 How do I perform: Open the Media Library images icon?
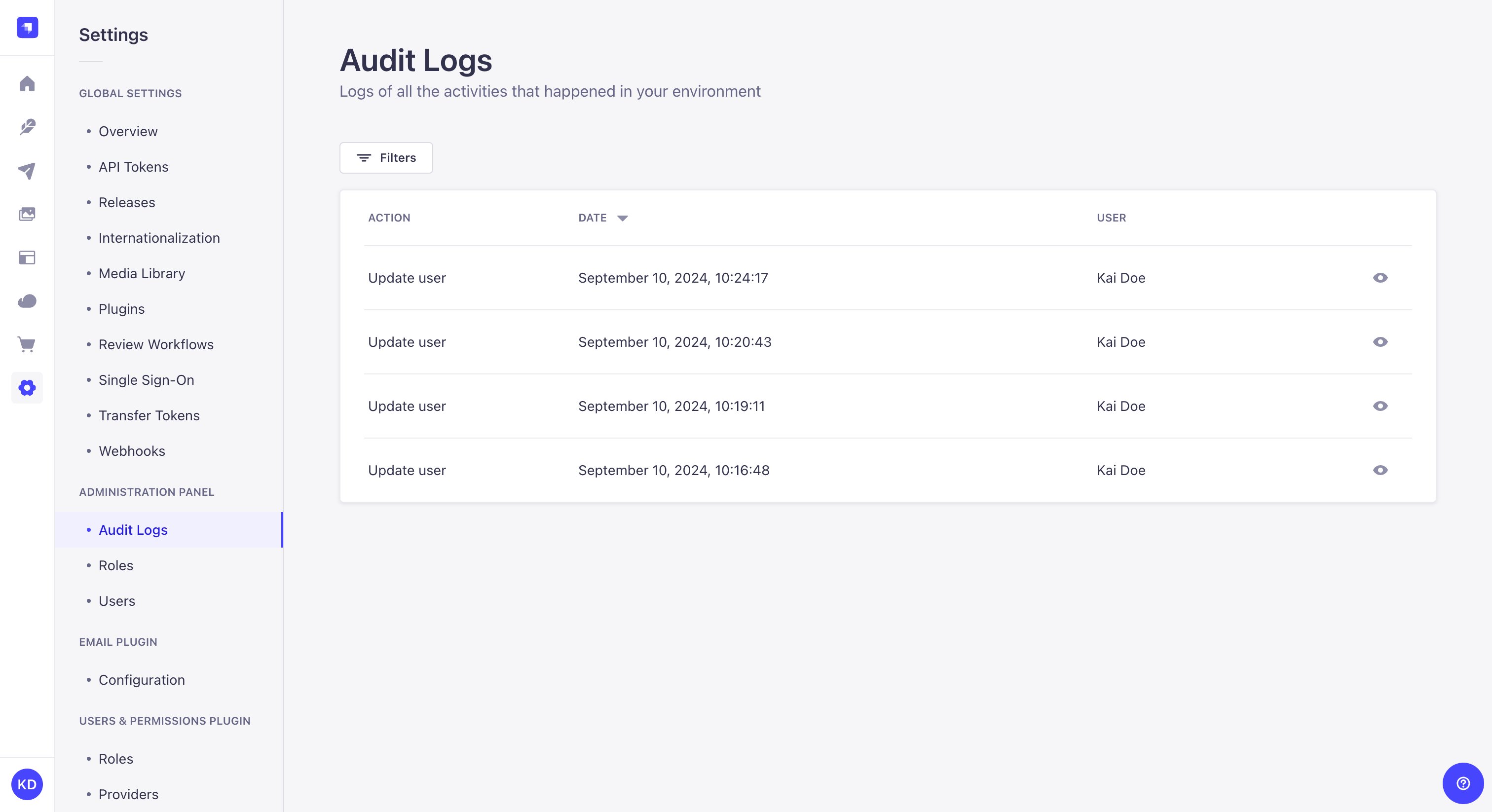[x=27, y=214]
